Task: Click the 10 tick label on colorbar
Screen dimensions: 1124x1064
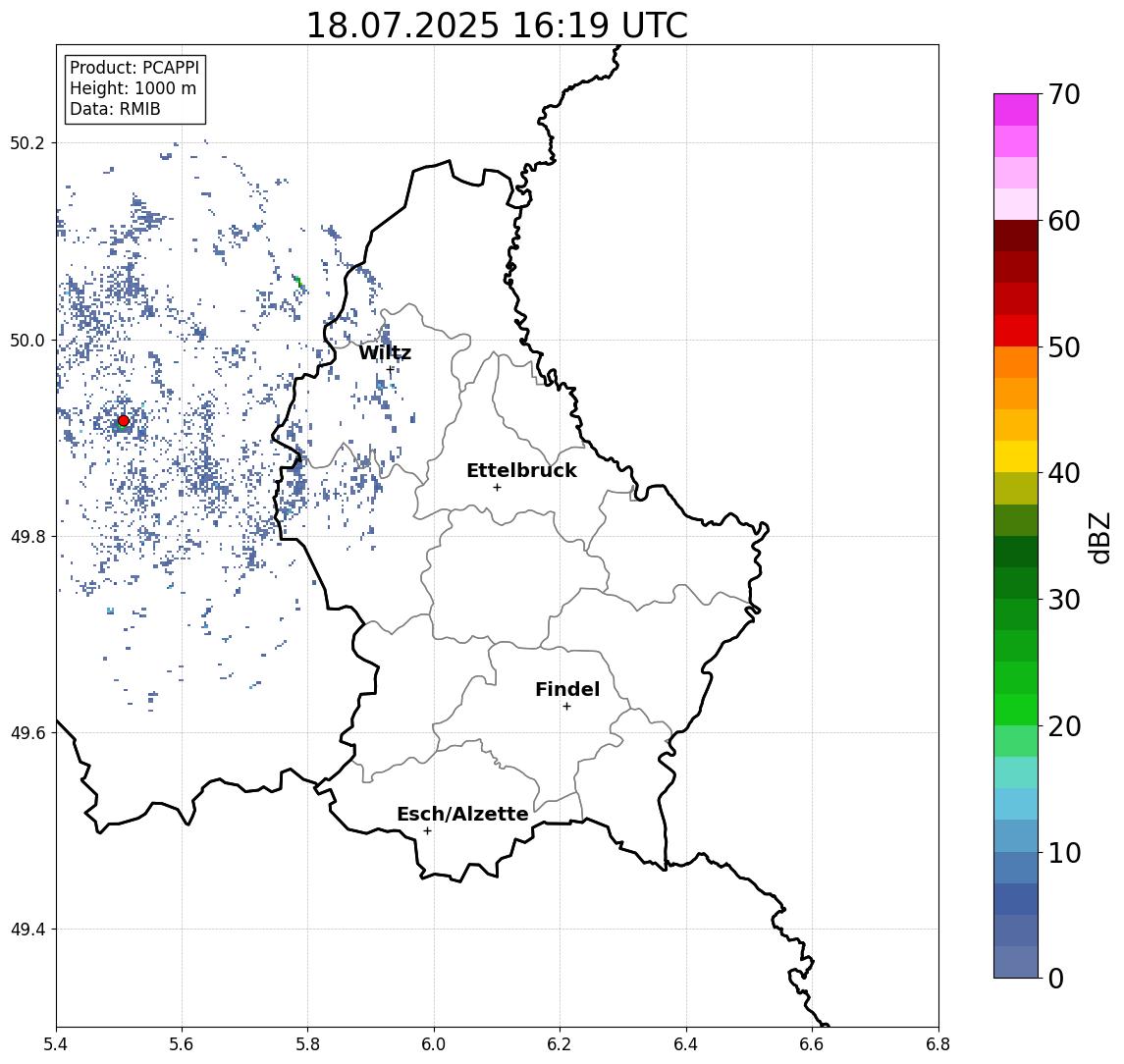Action: [x=1064, y=853]
